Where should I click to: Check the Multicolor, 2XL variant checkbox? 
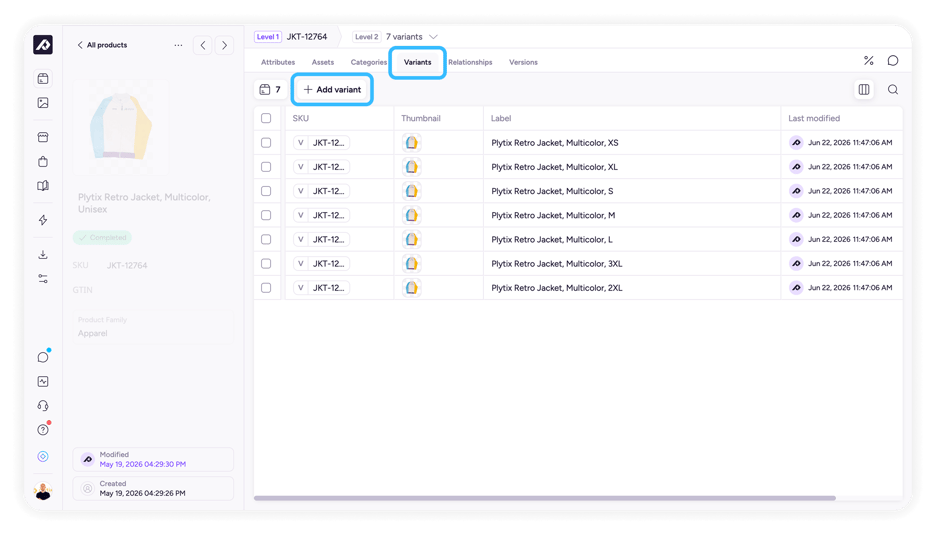[x=266, y=288]
